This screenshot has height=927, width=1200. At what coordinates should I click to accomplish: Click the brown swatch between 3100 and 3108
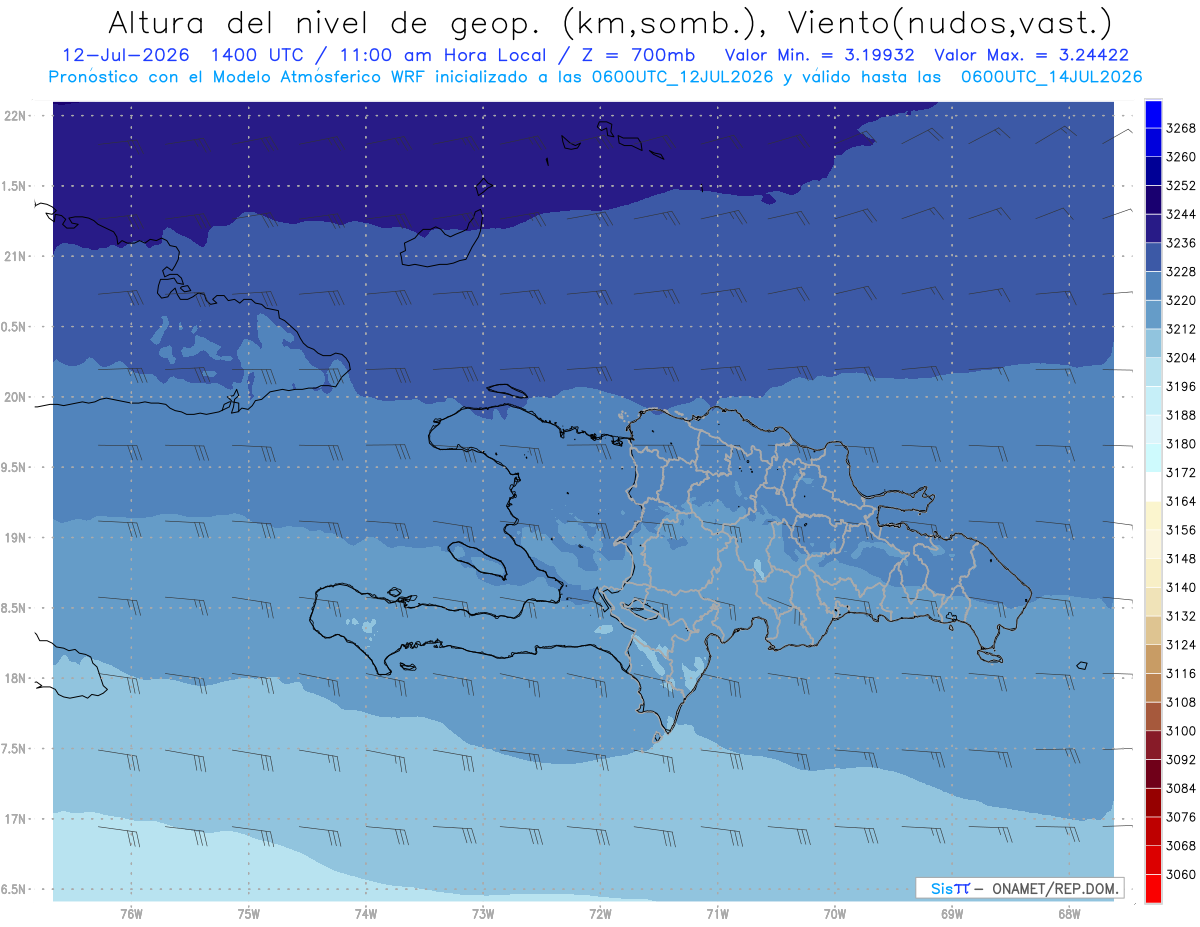click(1153, 716)
